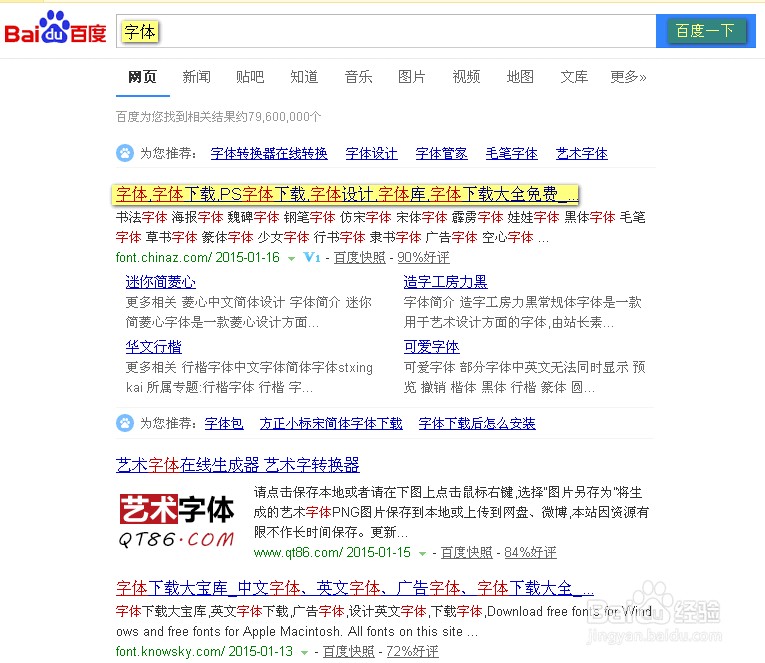This screenshot has height=663, width=765.
Task: Open the 可爱字体 sublink
Action: click(432, 347)
